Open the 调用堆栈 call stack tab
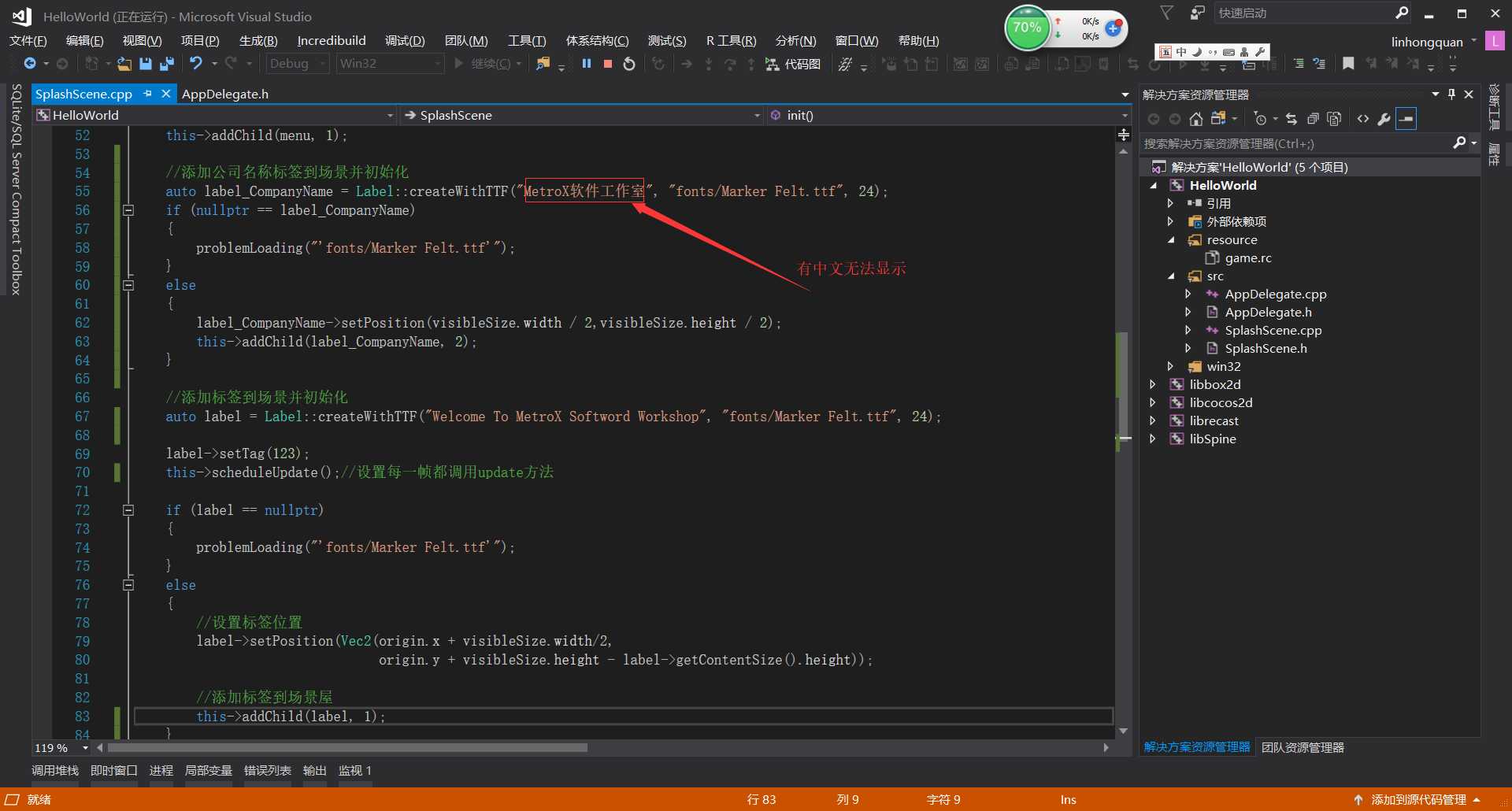The height and width of the screenshot is (811, 1512). click(x=55, y=771)
